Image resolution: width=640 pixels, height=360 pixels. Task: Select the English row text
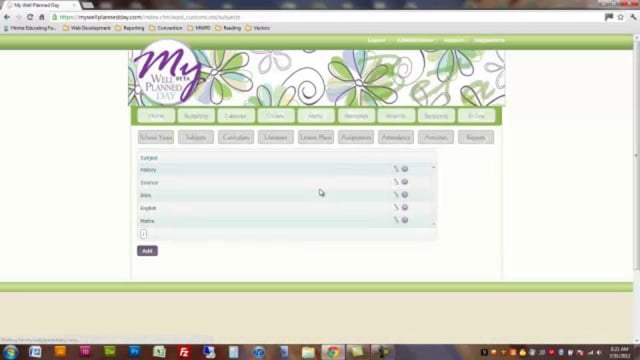[x=148, y=208]
